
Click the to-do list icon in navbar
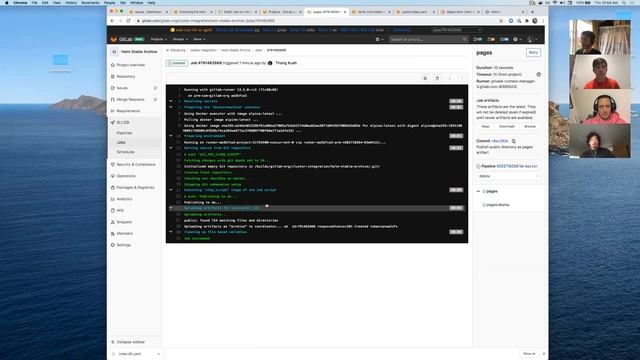point(504,39)
